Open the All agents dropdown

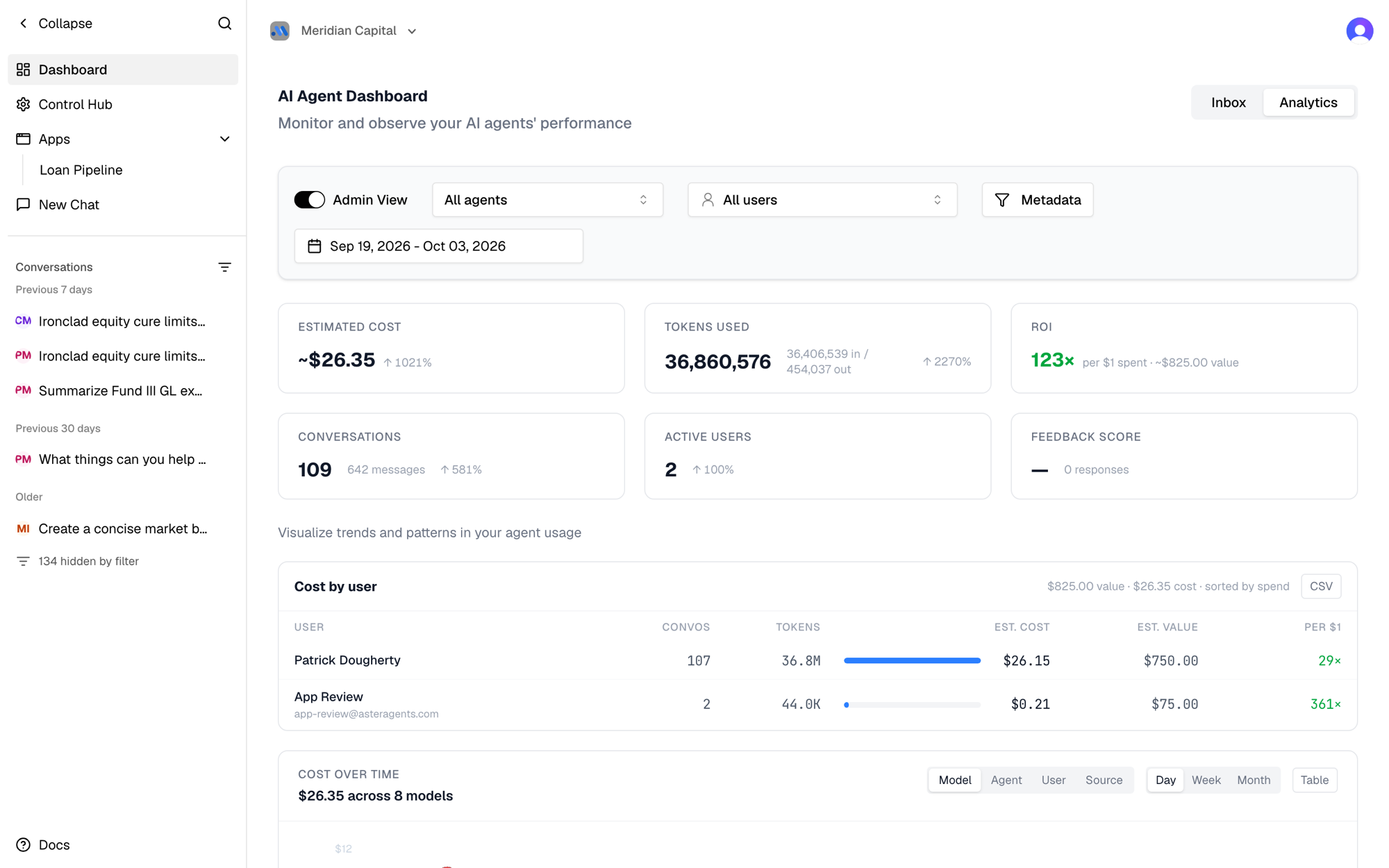547,200
